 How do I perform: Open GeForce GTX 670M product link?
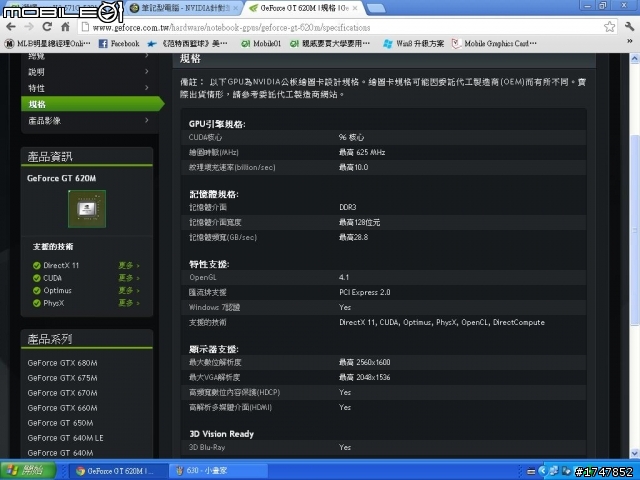point(62,393)
